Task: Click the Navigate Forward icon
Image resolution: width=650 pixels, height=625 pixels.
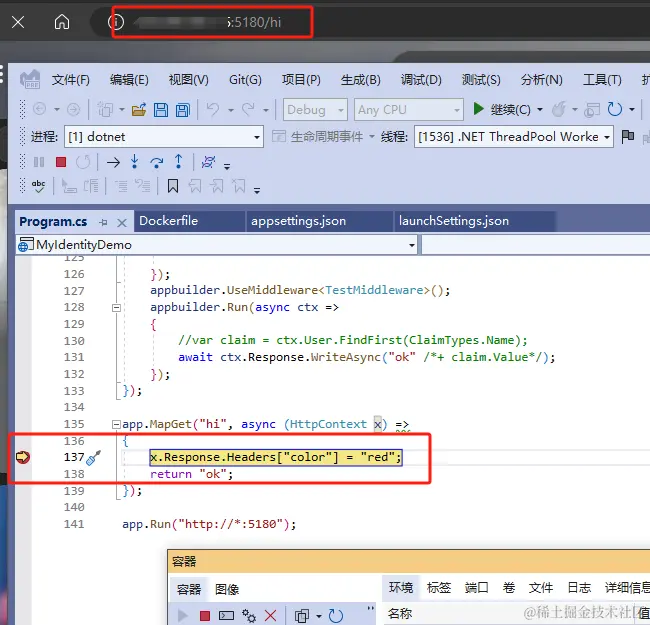Action: point(73,109)
